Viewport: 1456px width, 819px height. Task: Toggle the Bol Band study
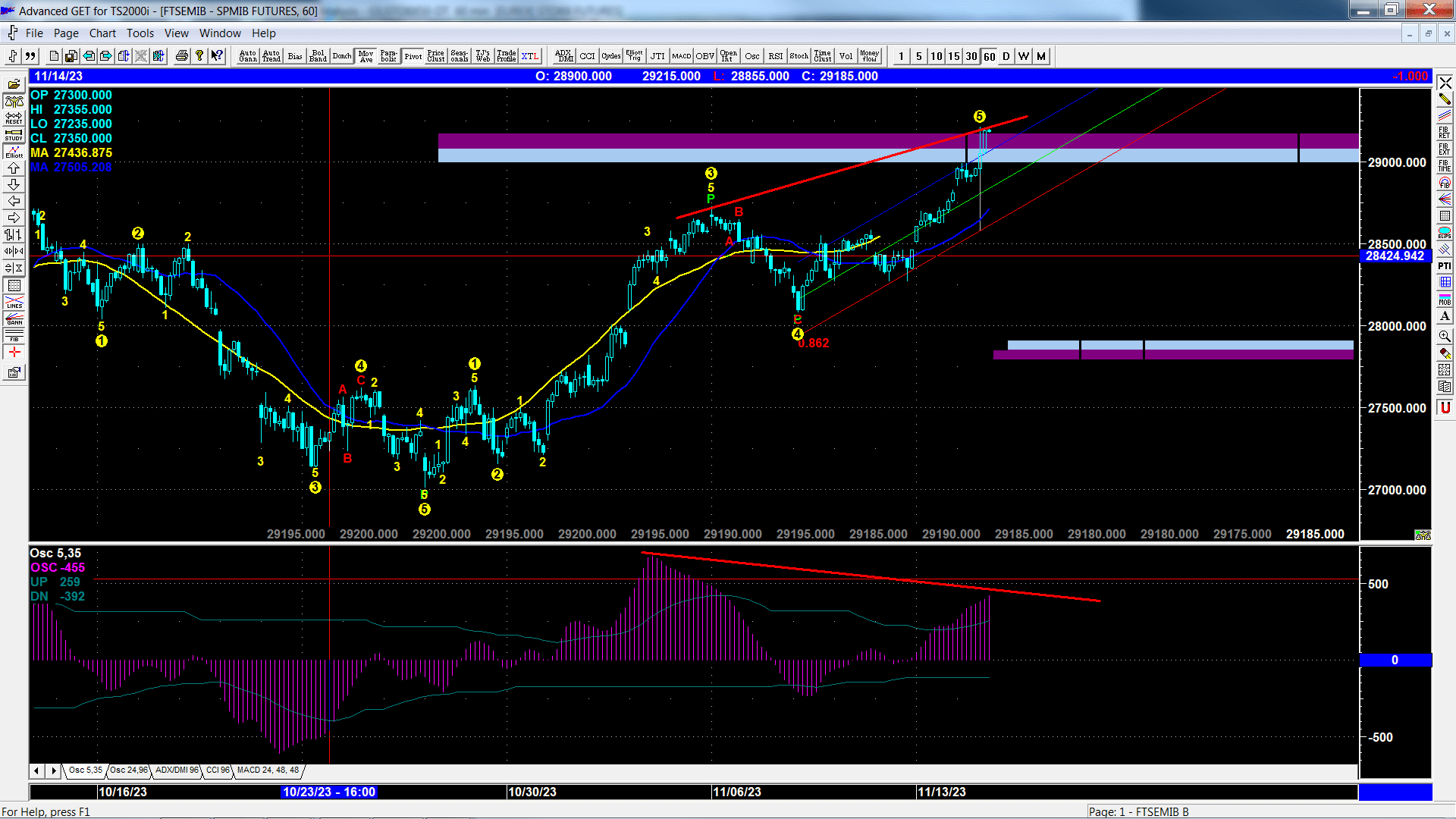click(x=318, y=56)
